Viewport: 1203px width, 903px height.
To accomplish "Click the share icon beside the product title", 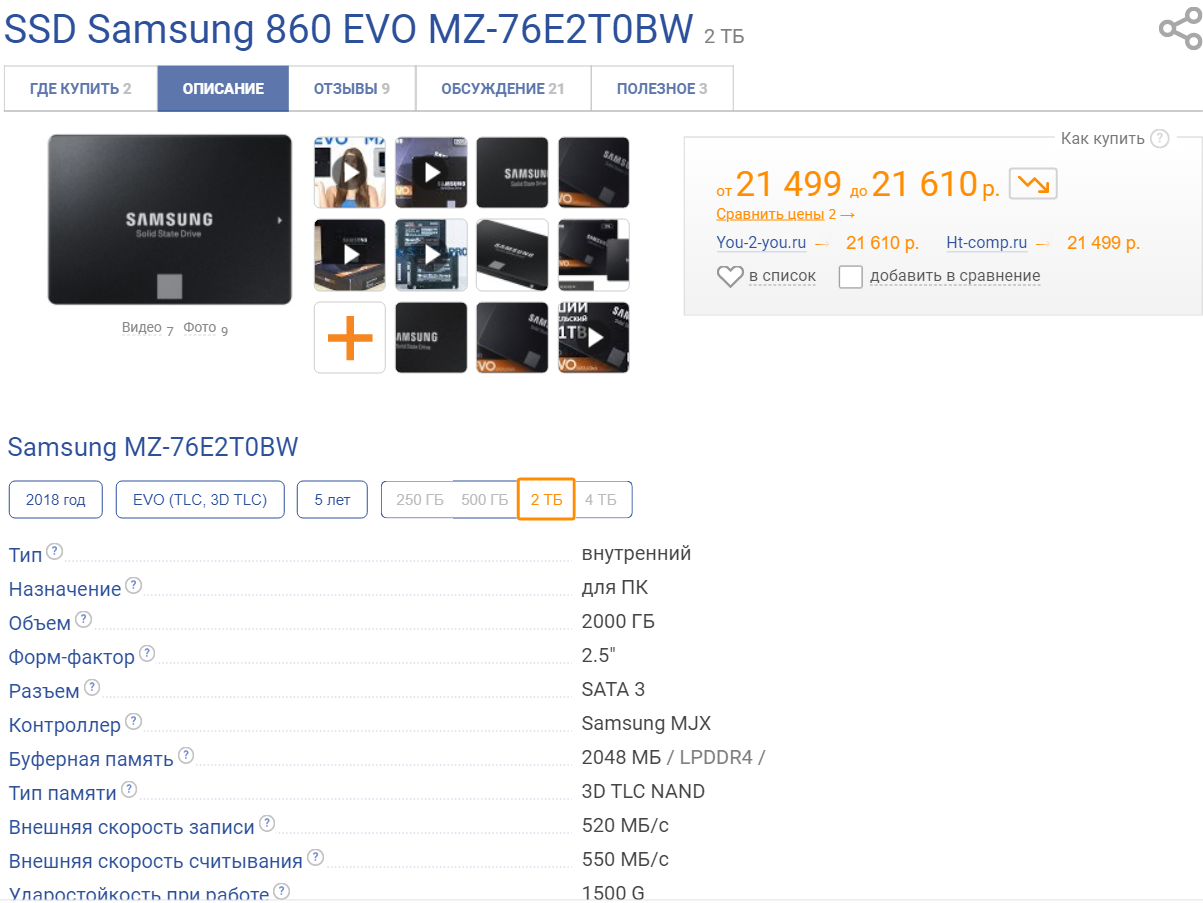I will 1180,29.
